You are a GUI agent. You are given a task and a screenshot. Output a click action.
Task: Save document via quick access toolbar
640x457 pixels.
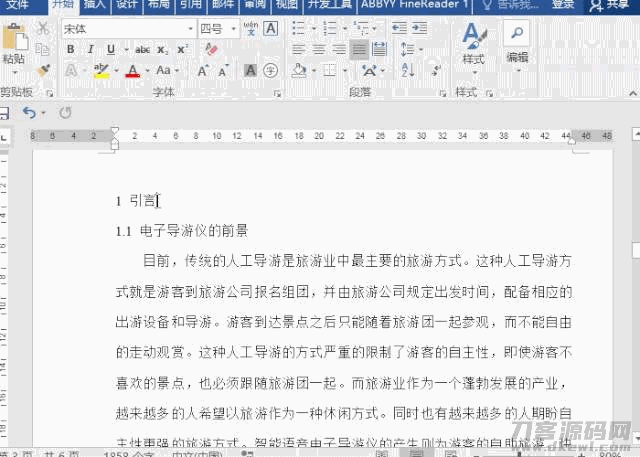(x=4, y=113)
